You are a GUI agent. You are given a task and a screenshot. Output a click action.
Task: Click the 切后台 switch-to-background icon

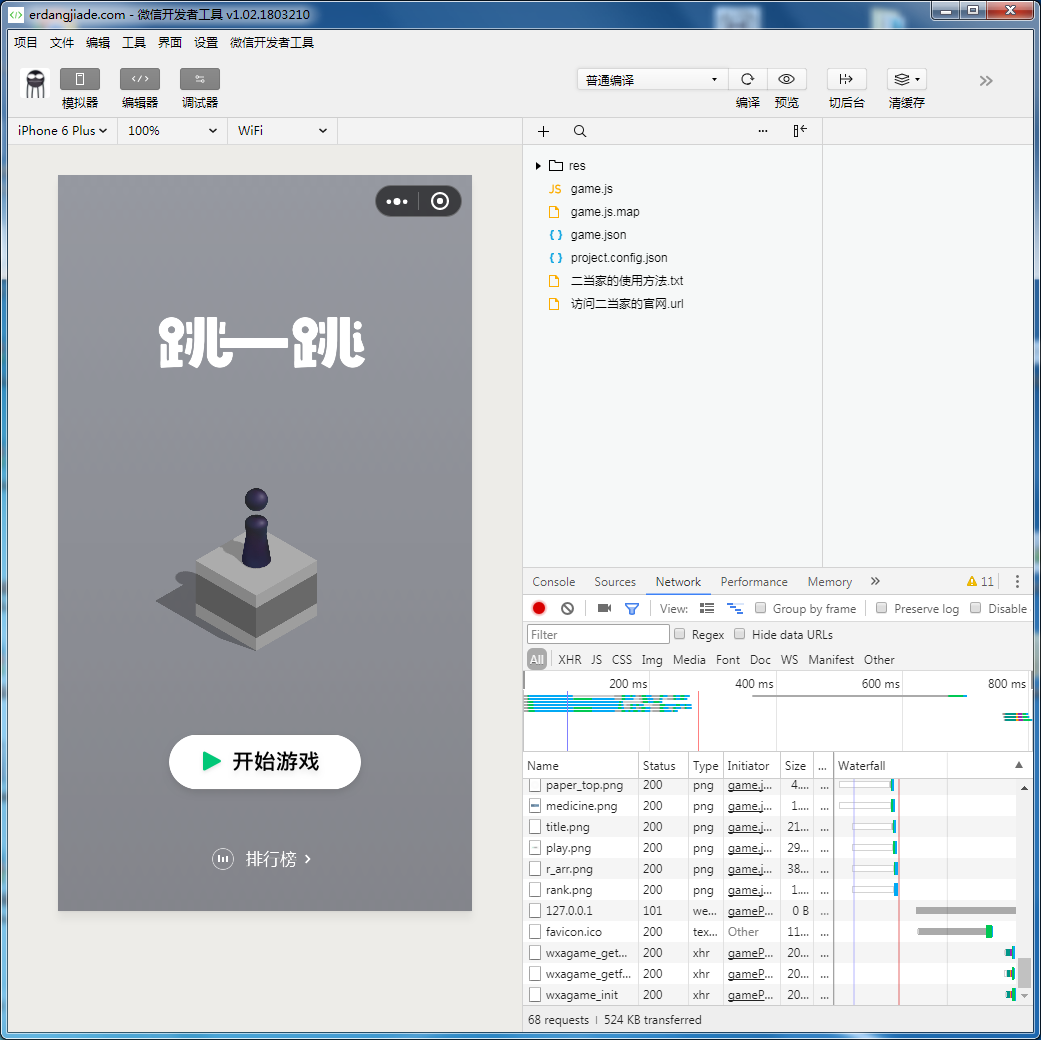point(846,79)
